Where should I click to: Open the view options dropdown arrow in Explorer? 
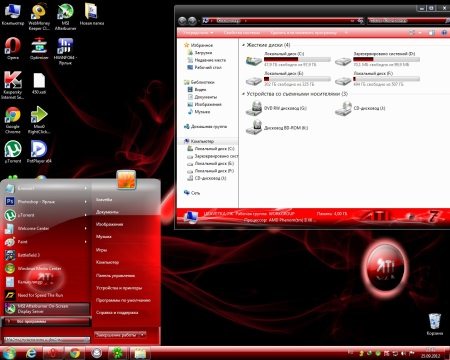pos(420,33)
